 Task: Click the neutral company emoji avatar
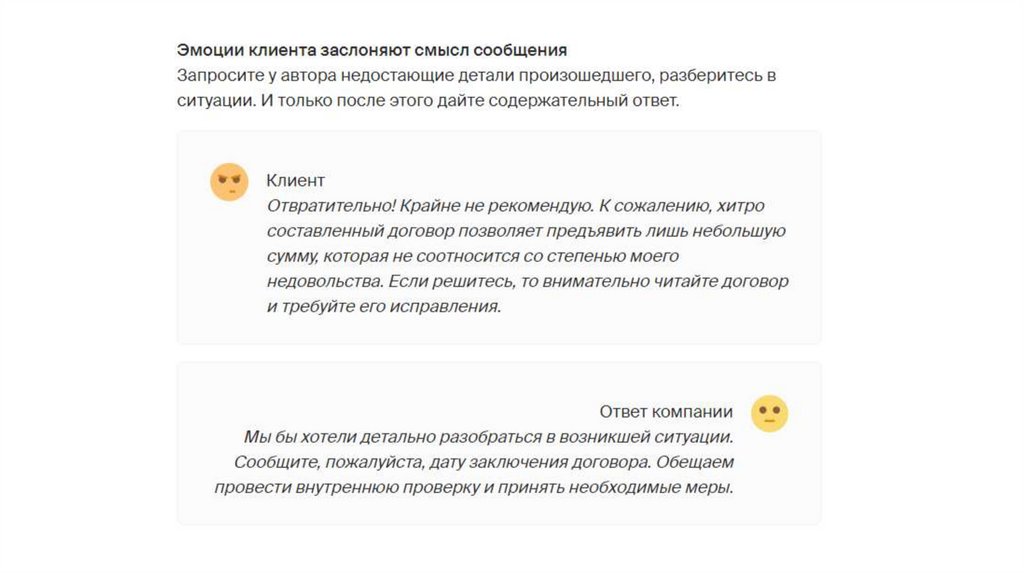(x=769, y=412)
